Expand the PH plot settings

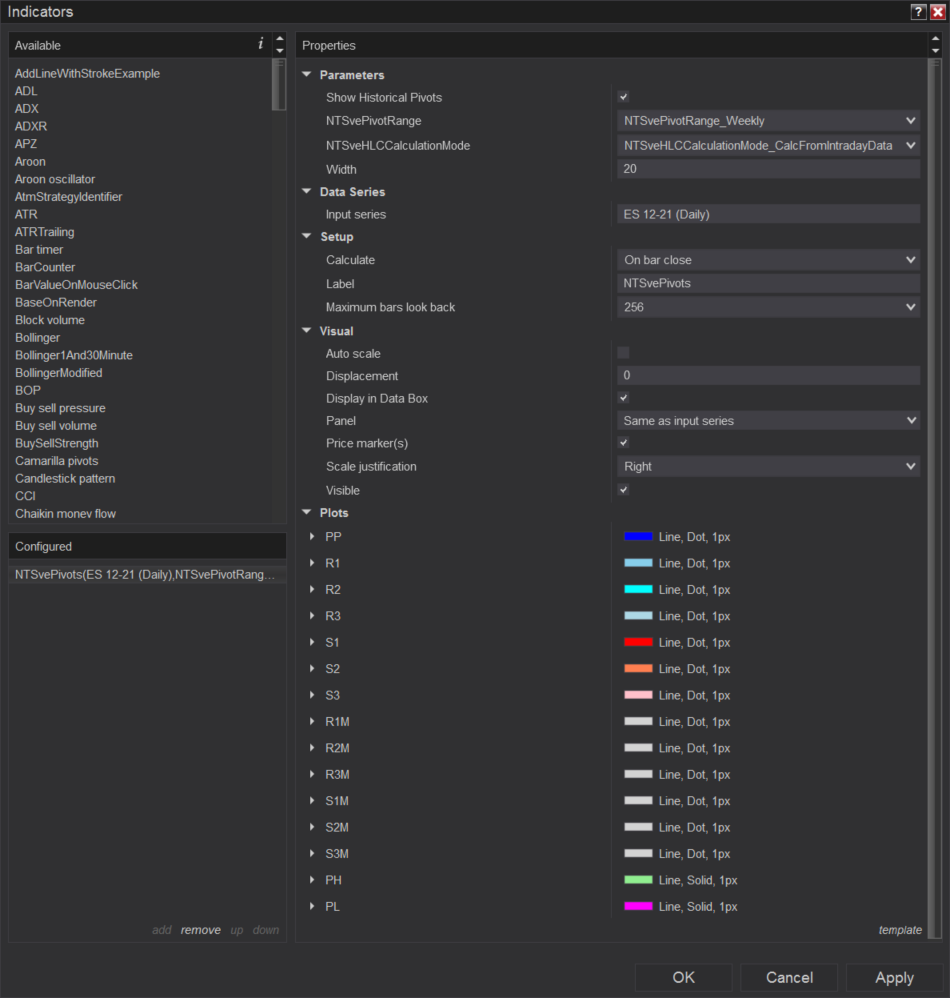(x=312, y=880)
